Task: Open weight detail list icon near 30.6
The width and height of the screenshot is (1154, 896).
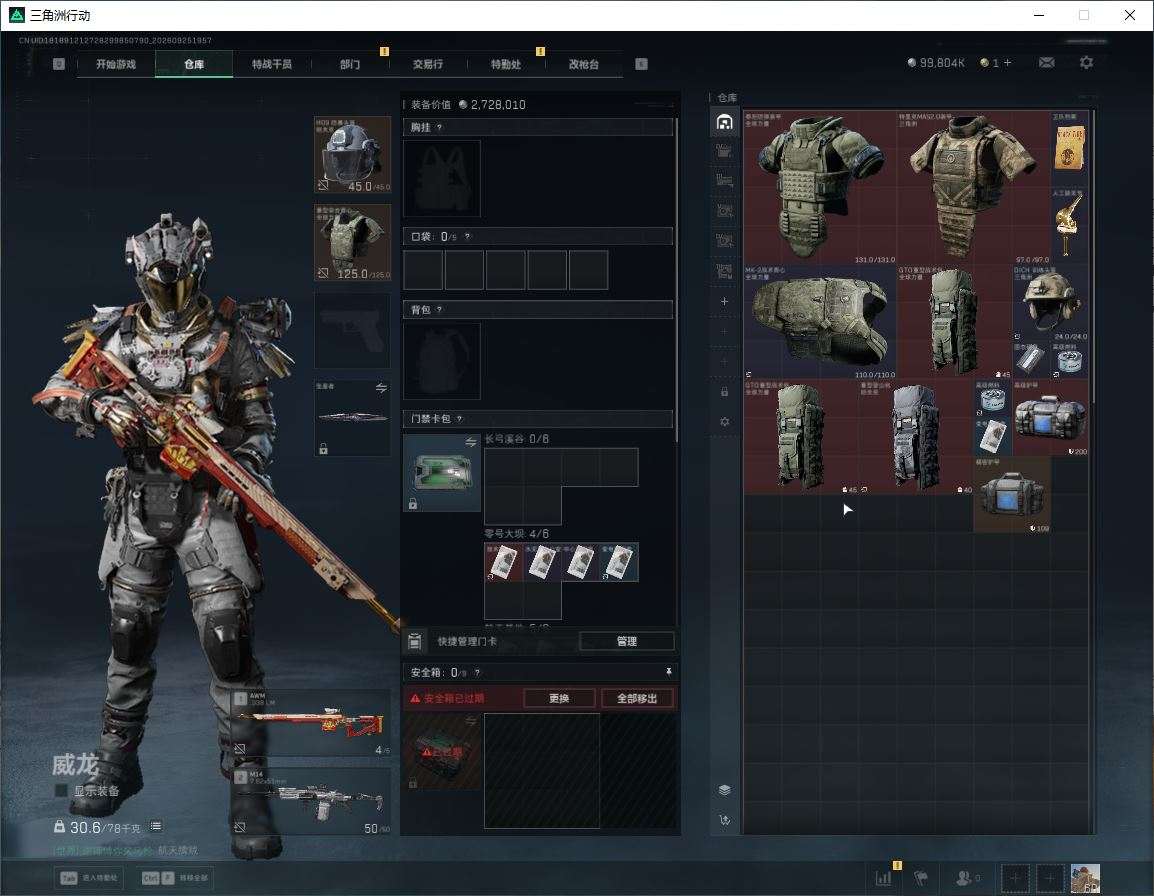Action: [x=156, y=826]
